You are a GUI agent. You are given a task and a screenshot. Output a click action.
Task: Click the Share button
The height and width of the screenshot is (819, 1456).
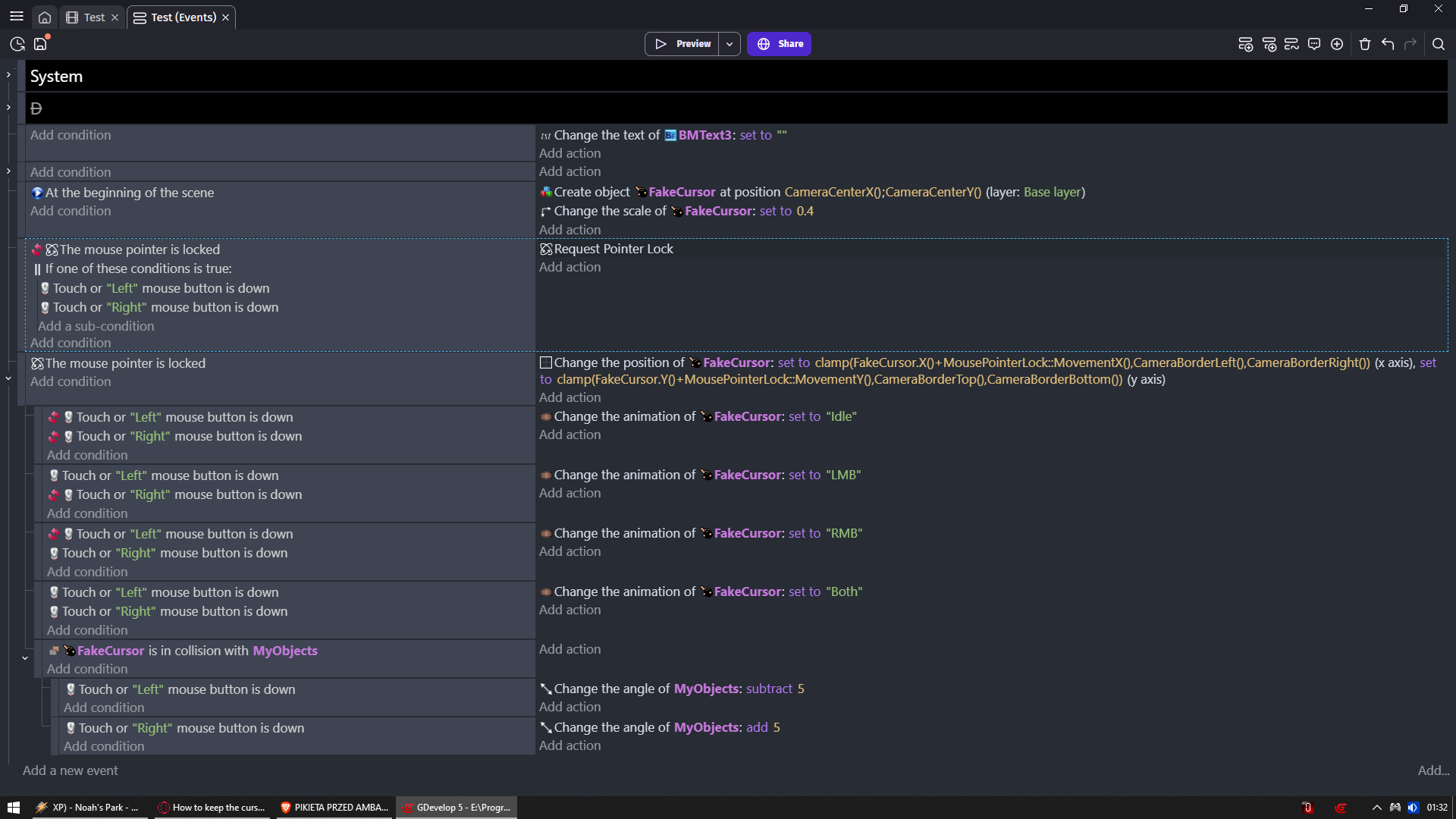pos(779,44)
